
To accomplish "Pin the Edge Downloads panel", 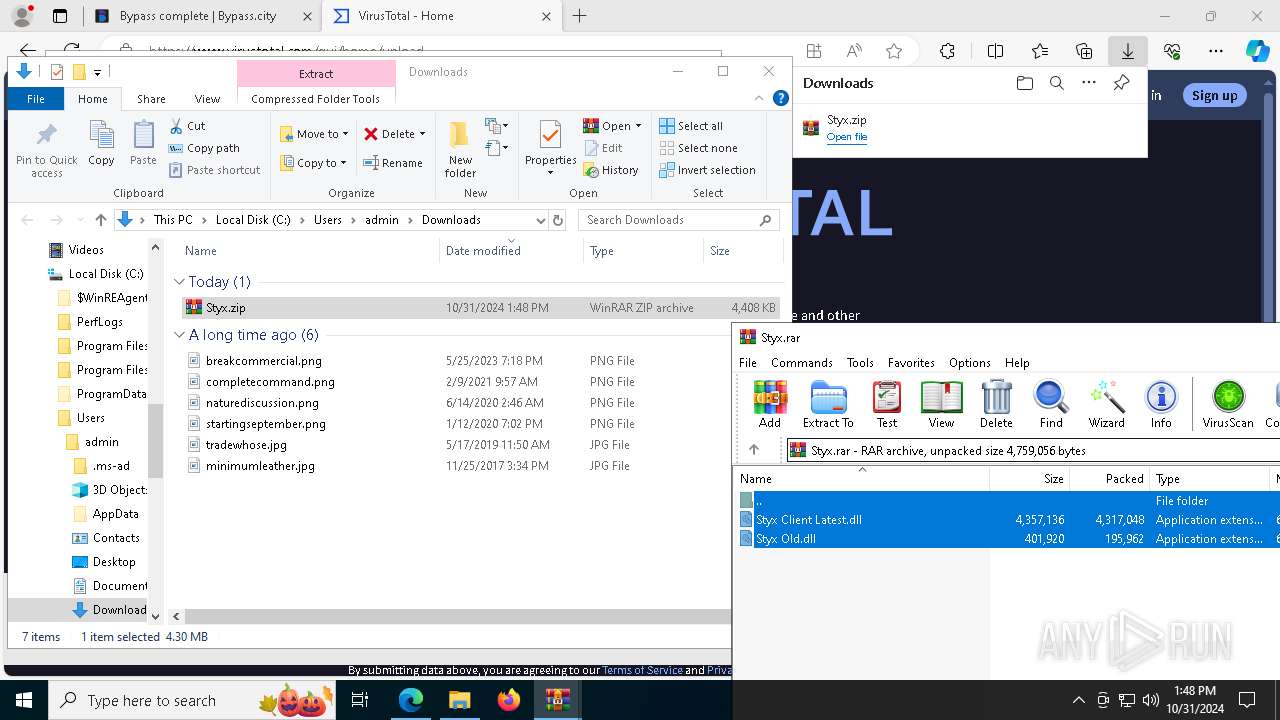I will click(1121, 83).
